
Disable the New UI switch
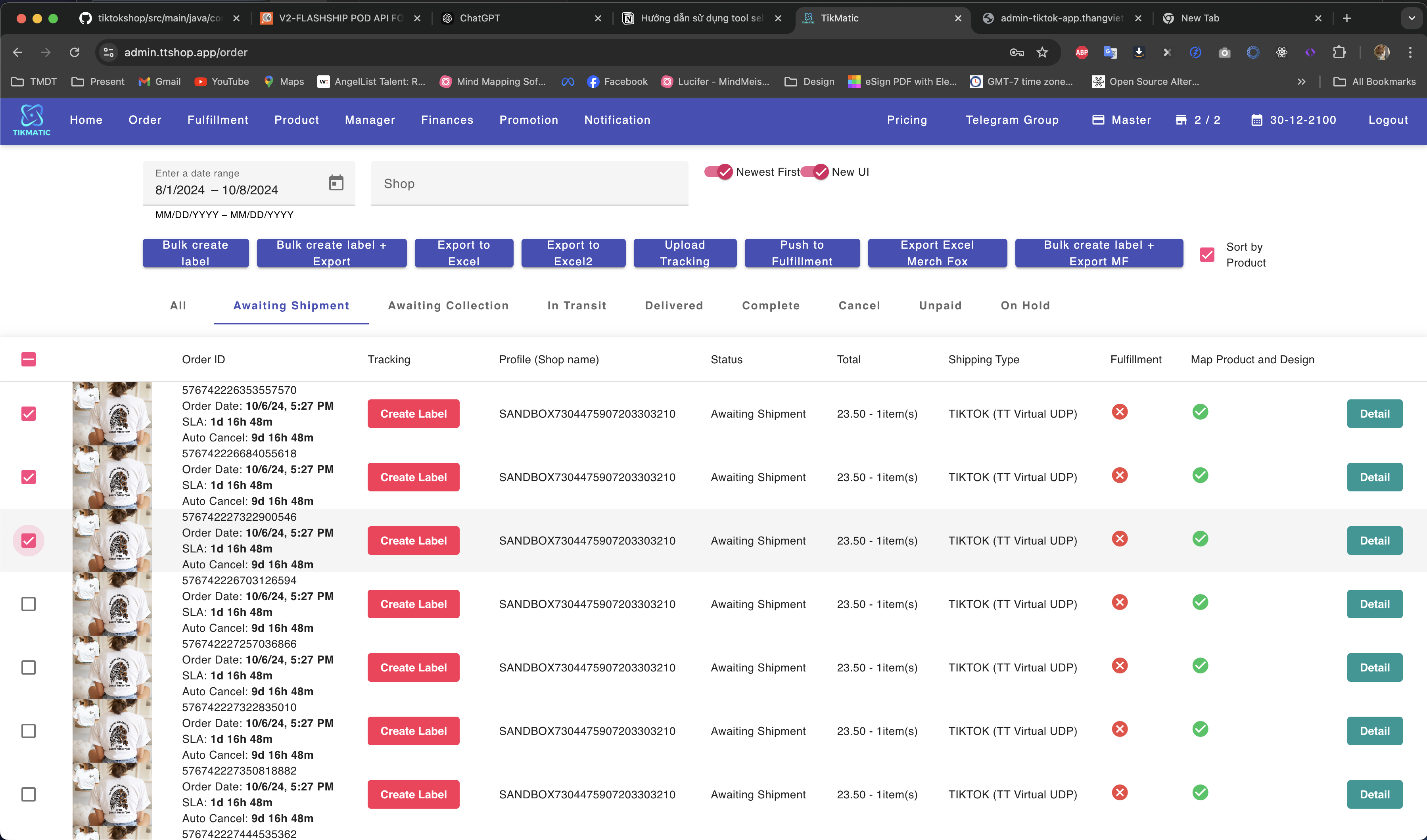coord(815,172)
